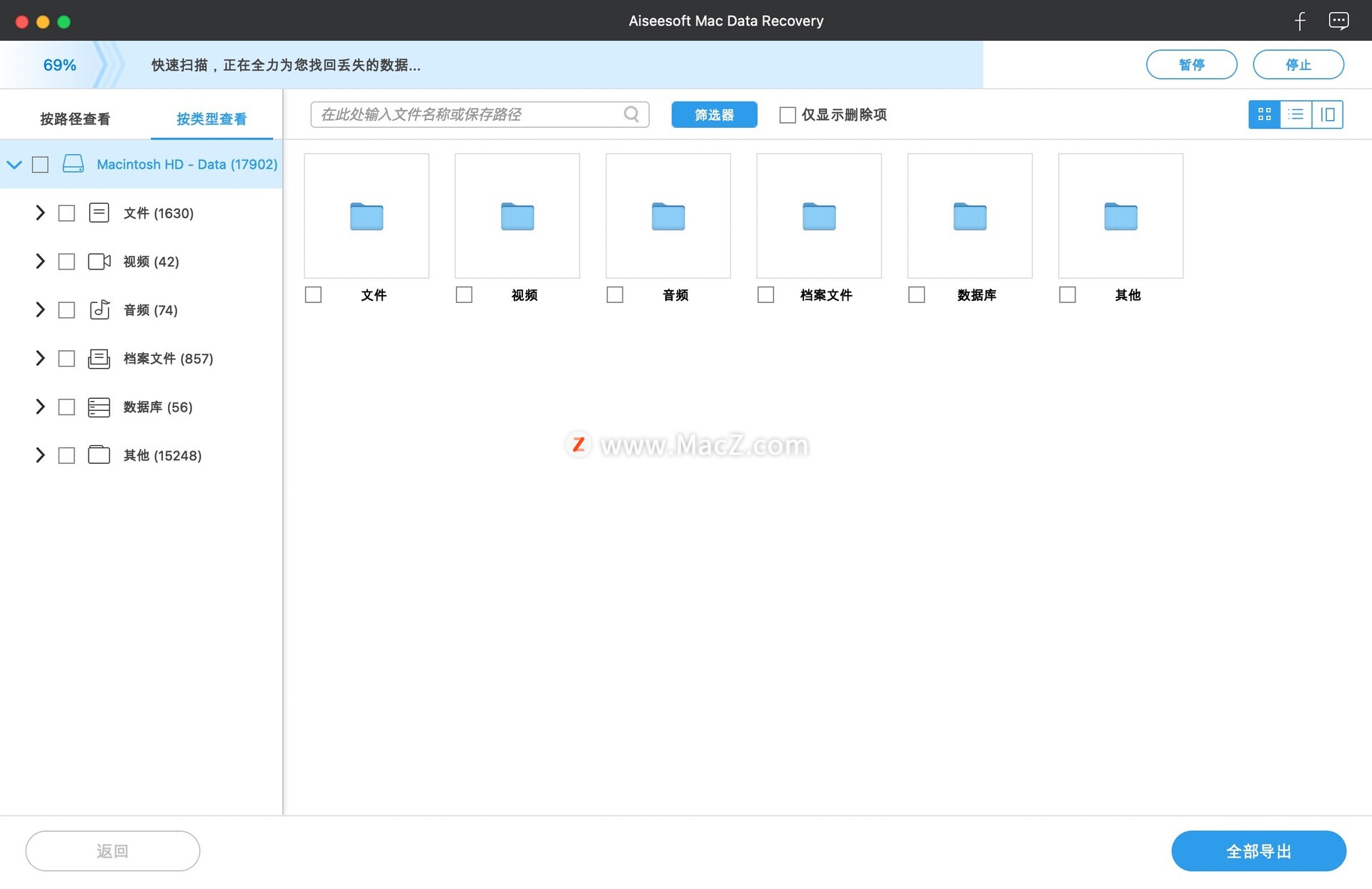Open the 文件 folder thumbnail
1372x889 pixels.
pyautogui.click(x=367, y=216)
